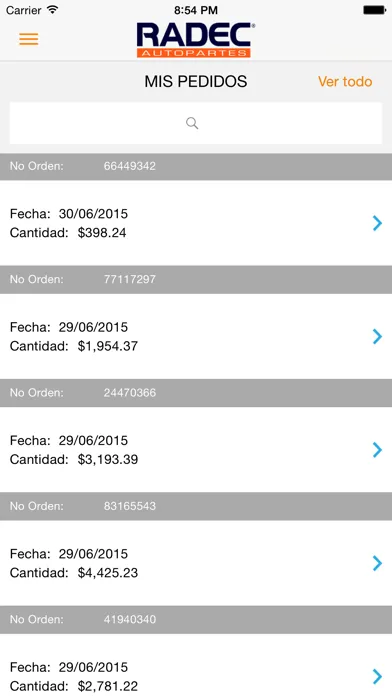Open details chevron for $4,425.23 order
This screenshot has height=696, width=392.
coord(377,563)
